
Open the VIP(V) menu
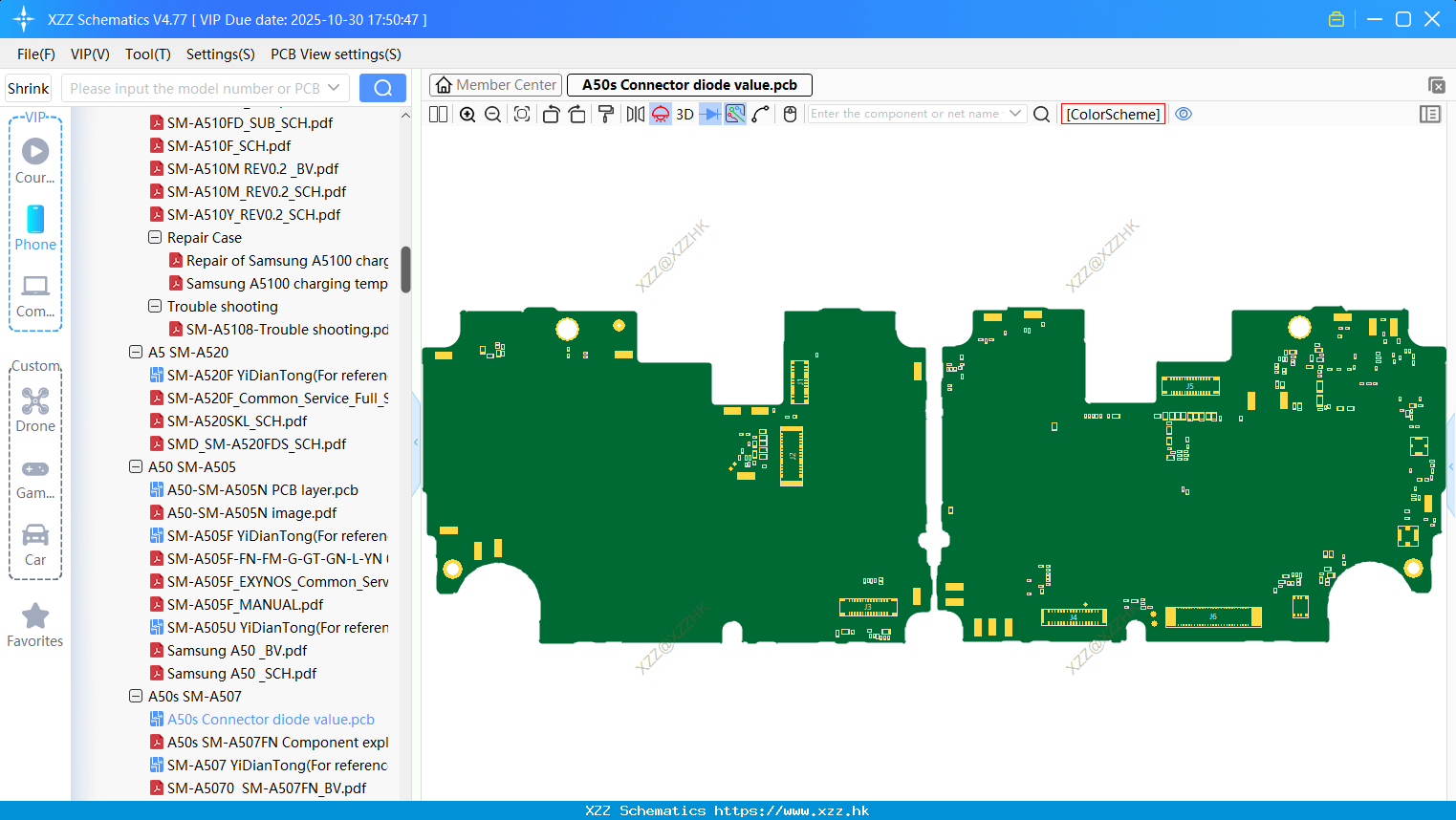pyautogui.click(x=90, y=54)
